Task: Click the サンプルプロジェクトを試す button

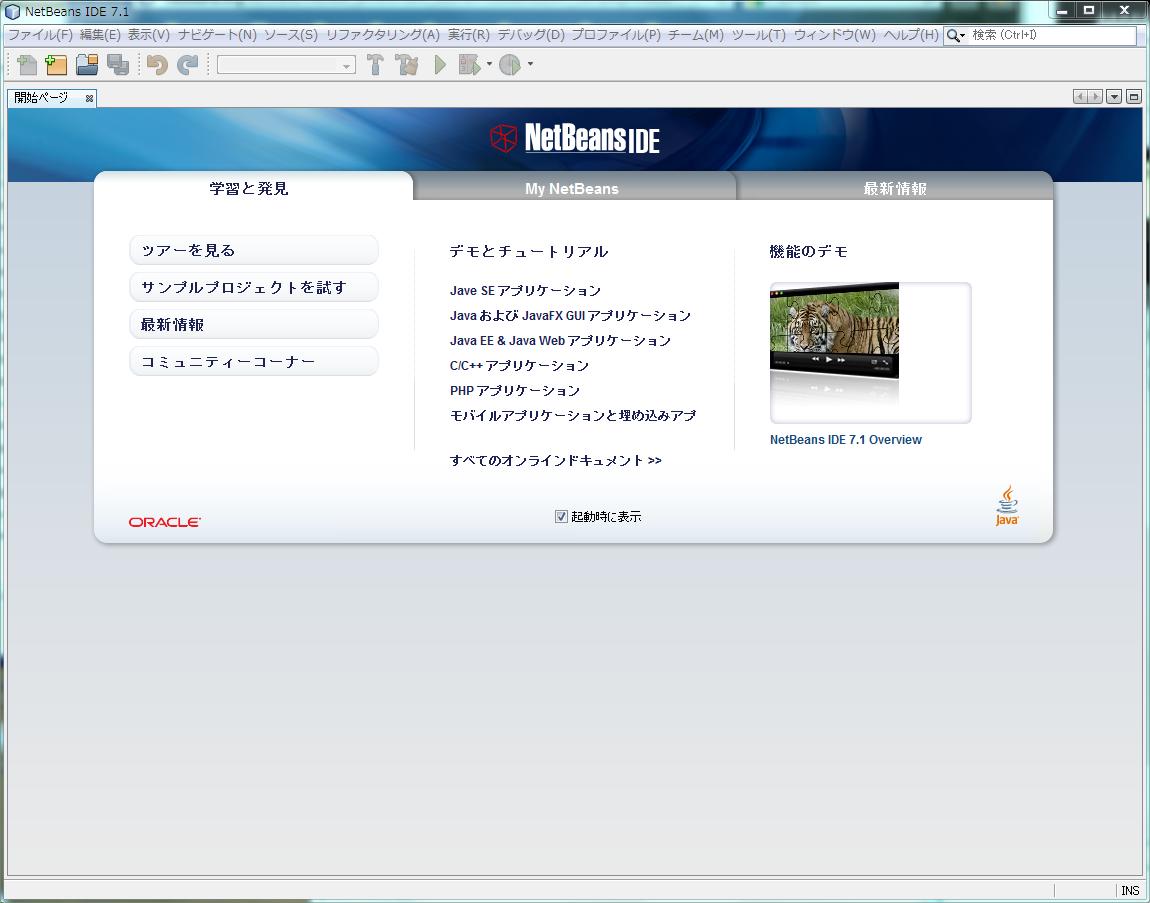Action: [x=254, y=288]
